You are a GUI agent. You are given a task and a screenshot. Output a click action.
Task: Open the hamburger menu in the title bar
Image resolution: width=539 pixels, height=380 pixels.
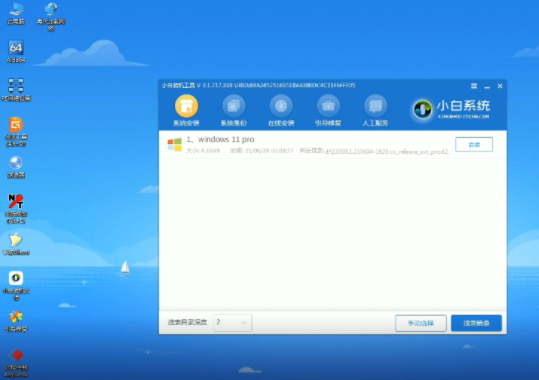pos(474,86)
